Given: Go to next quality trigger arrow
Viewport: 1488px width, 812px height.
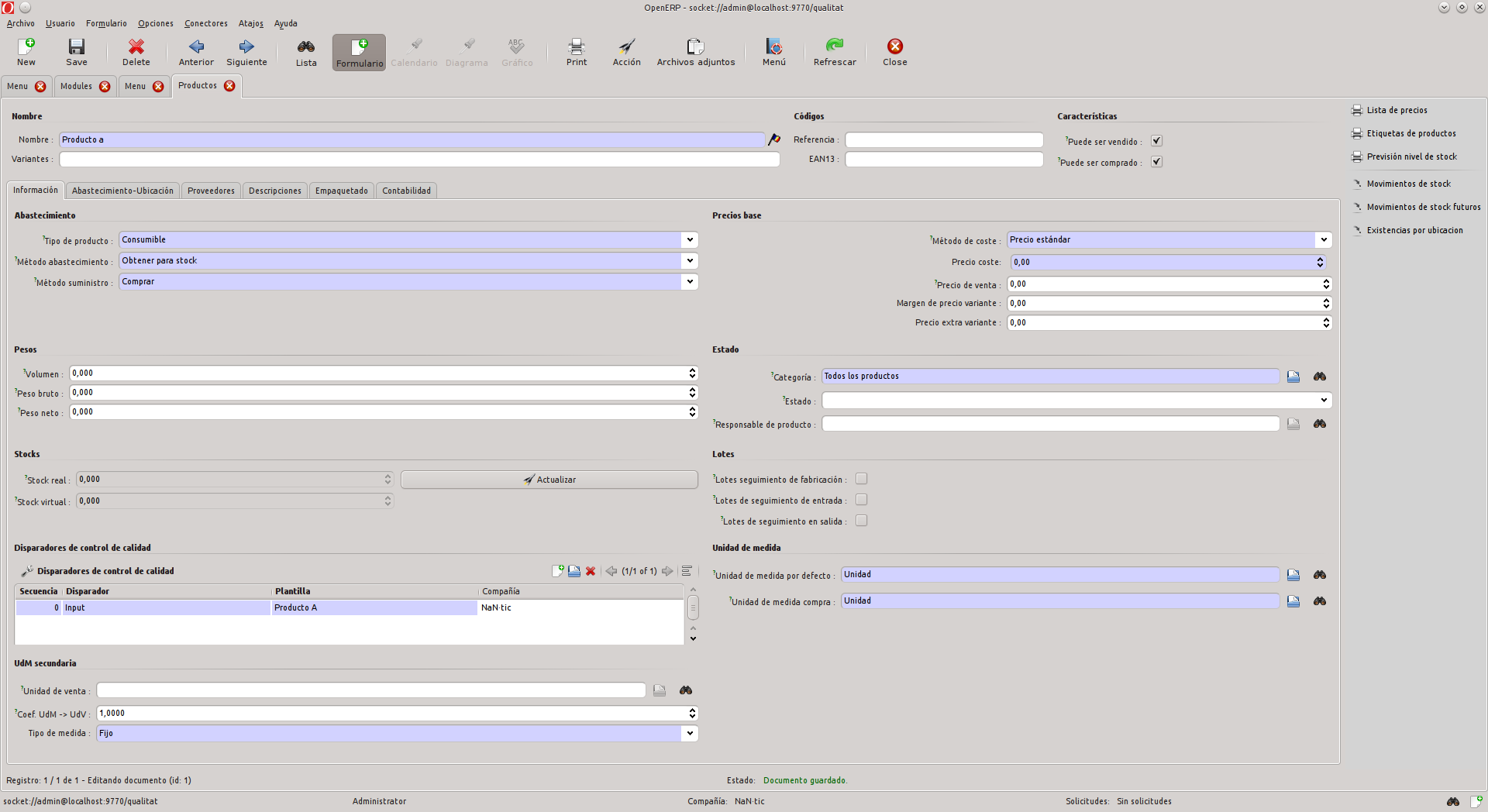Looking at the screenshot, I should coord(667,571).
